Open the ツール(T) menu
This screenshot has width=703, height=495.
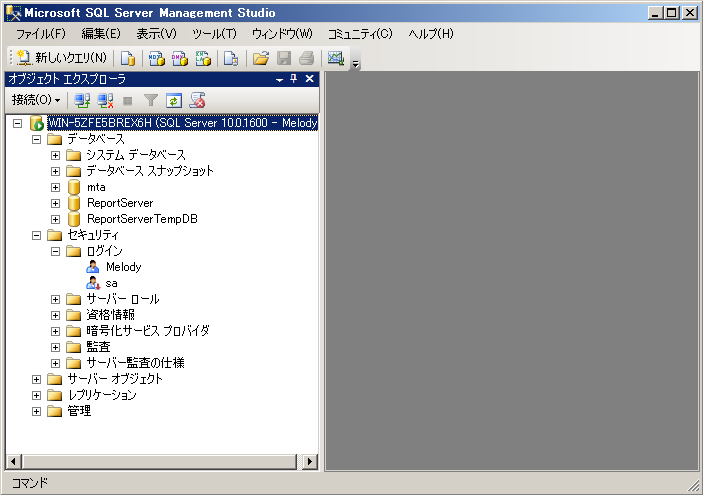tap(214, 34)
